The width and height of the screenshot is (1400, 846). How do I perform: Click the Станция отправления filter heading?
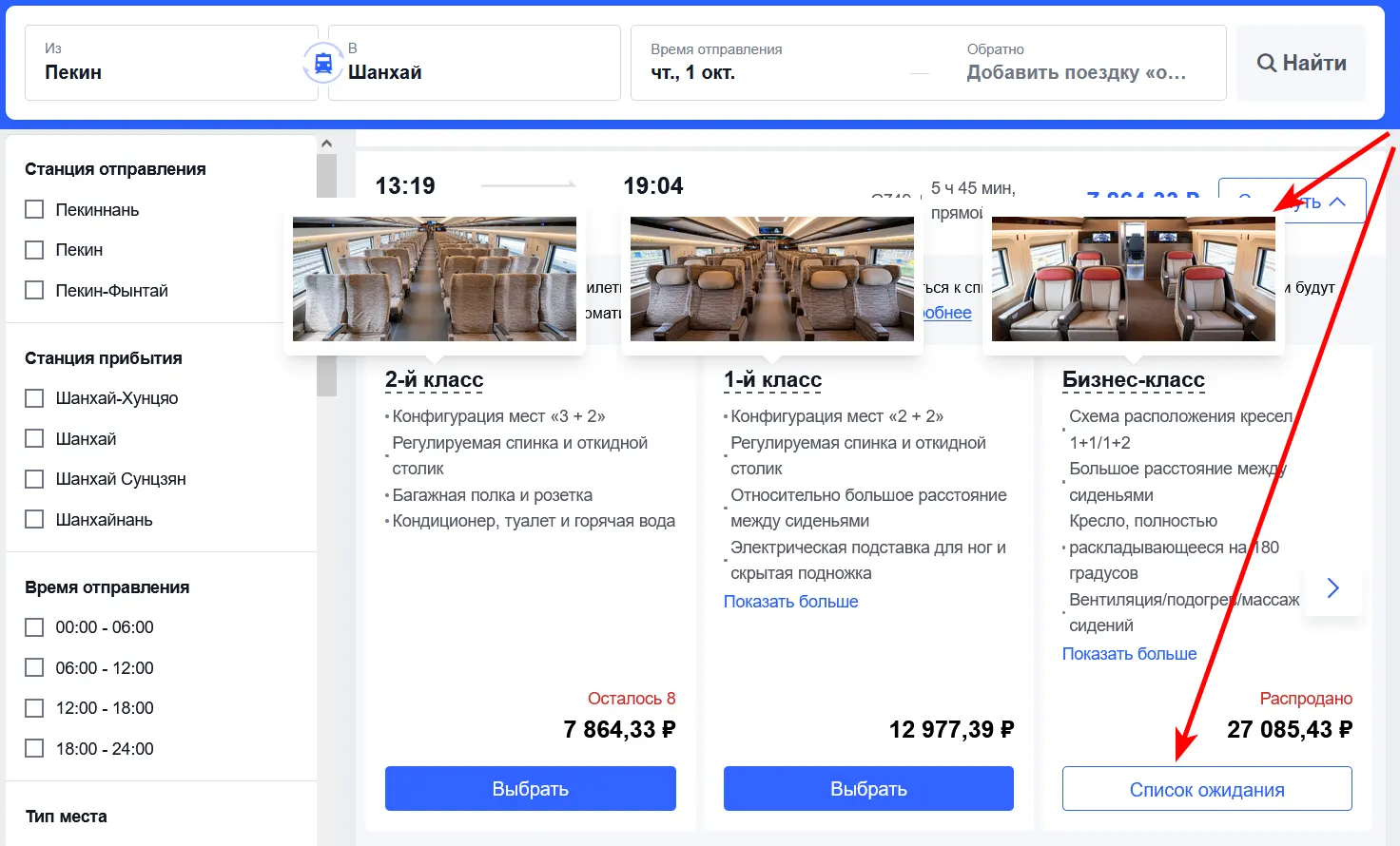[115, 169]
